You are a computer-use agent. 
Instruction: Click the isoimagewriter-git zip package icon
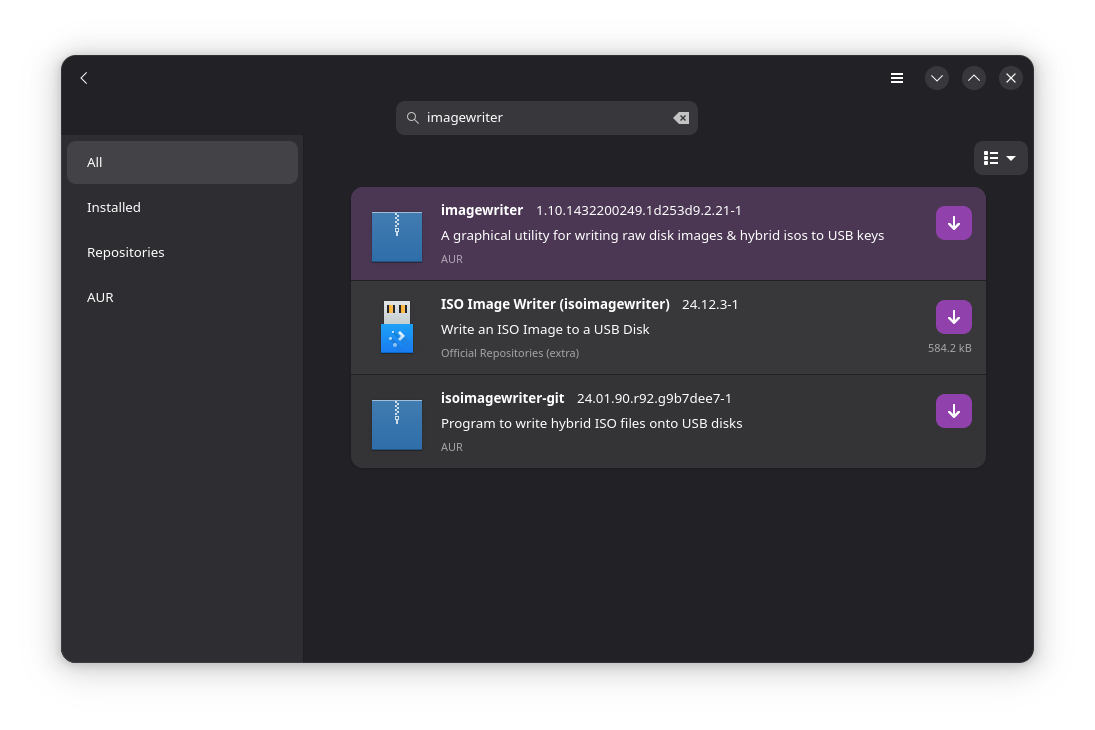397,424
